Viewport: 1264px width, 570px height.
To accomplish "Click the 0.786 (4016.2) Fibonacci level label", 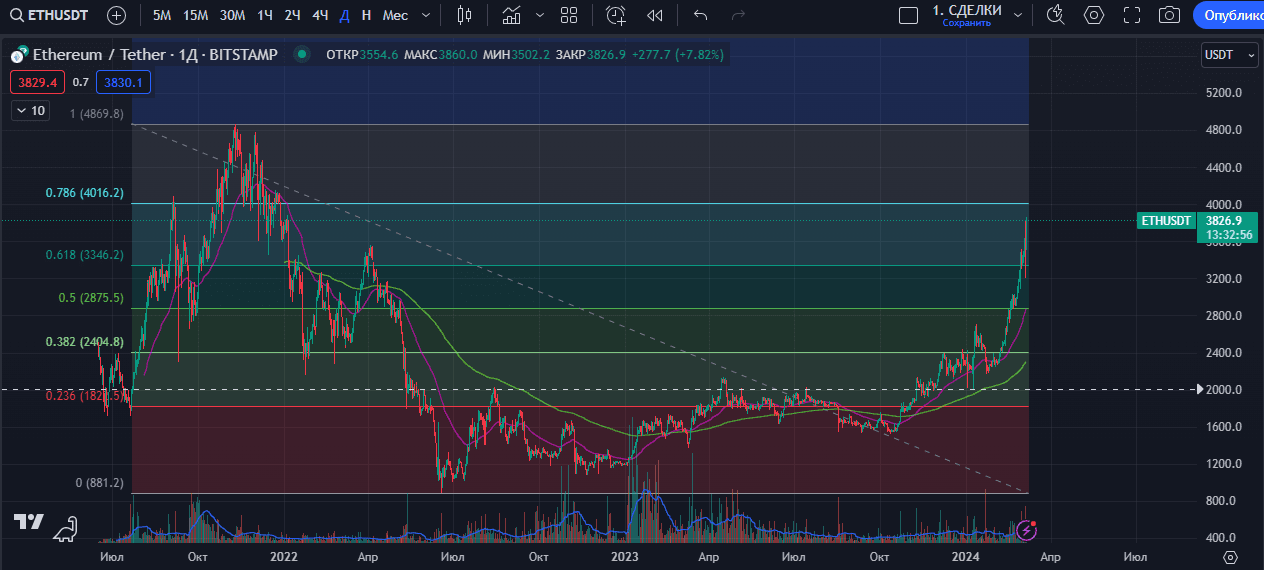I will 85,193.
